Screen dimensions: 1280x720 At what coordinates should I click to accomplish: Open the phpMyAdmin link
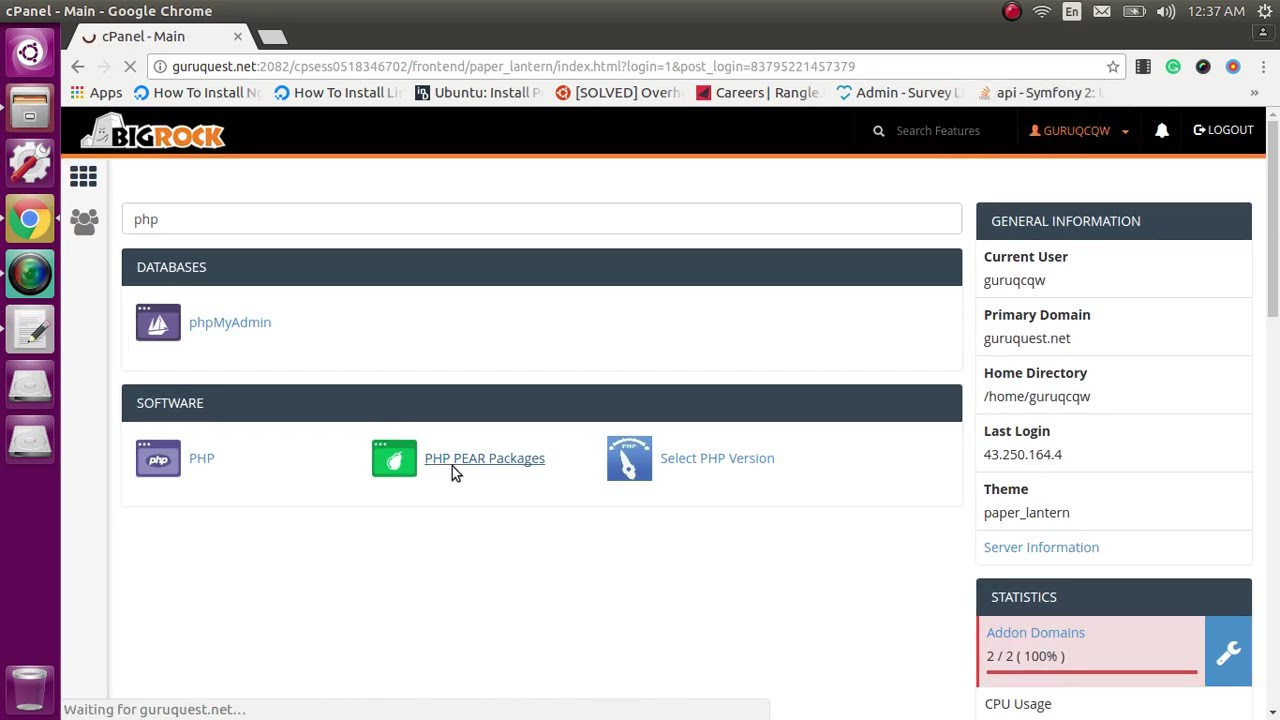230,322
